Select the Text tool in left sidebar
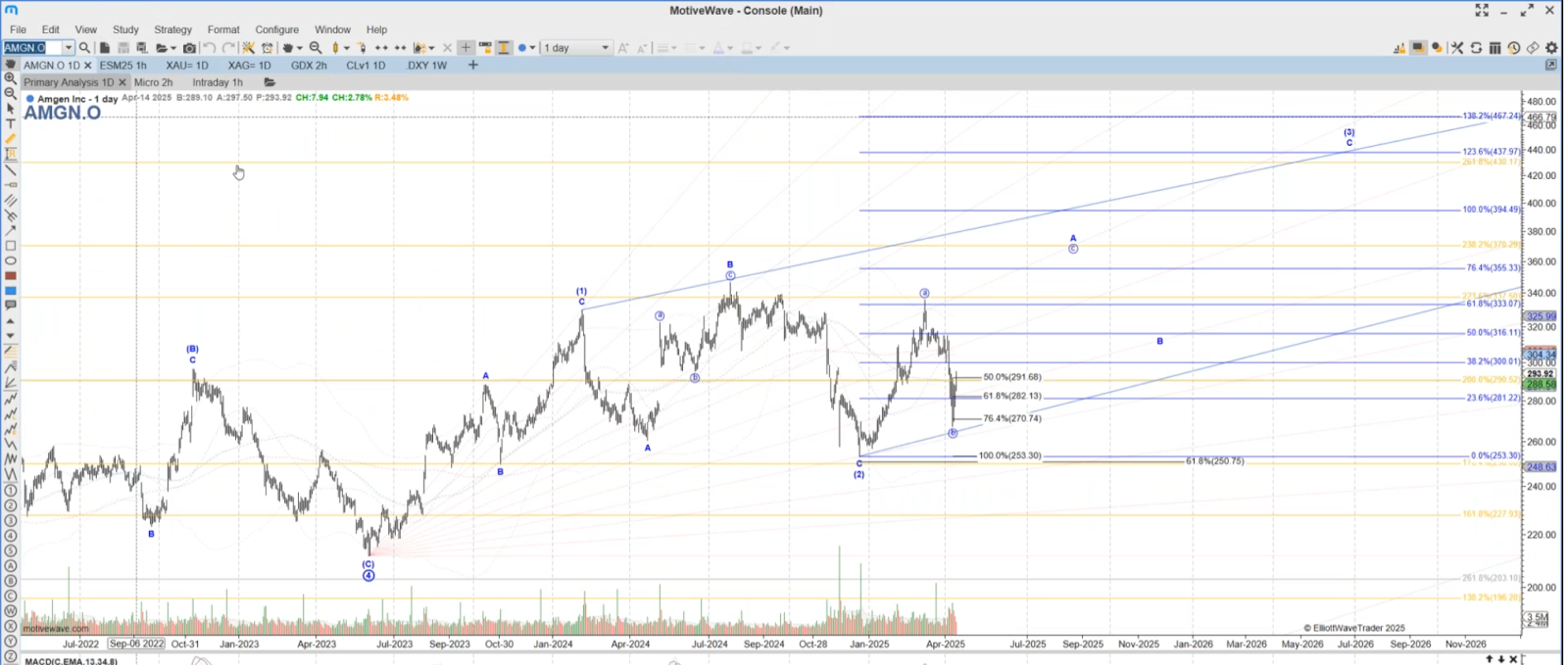Viewport: 1568px width, 665px height. (11, 123)
